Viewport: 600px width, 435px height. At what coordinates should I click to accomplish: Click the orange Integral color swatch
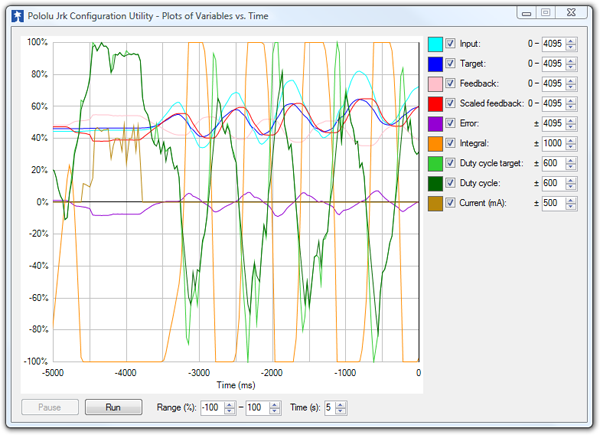(435, 144)
